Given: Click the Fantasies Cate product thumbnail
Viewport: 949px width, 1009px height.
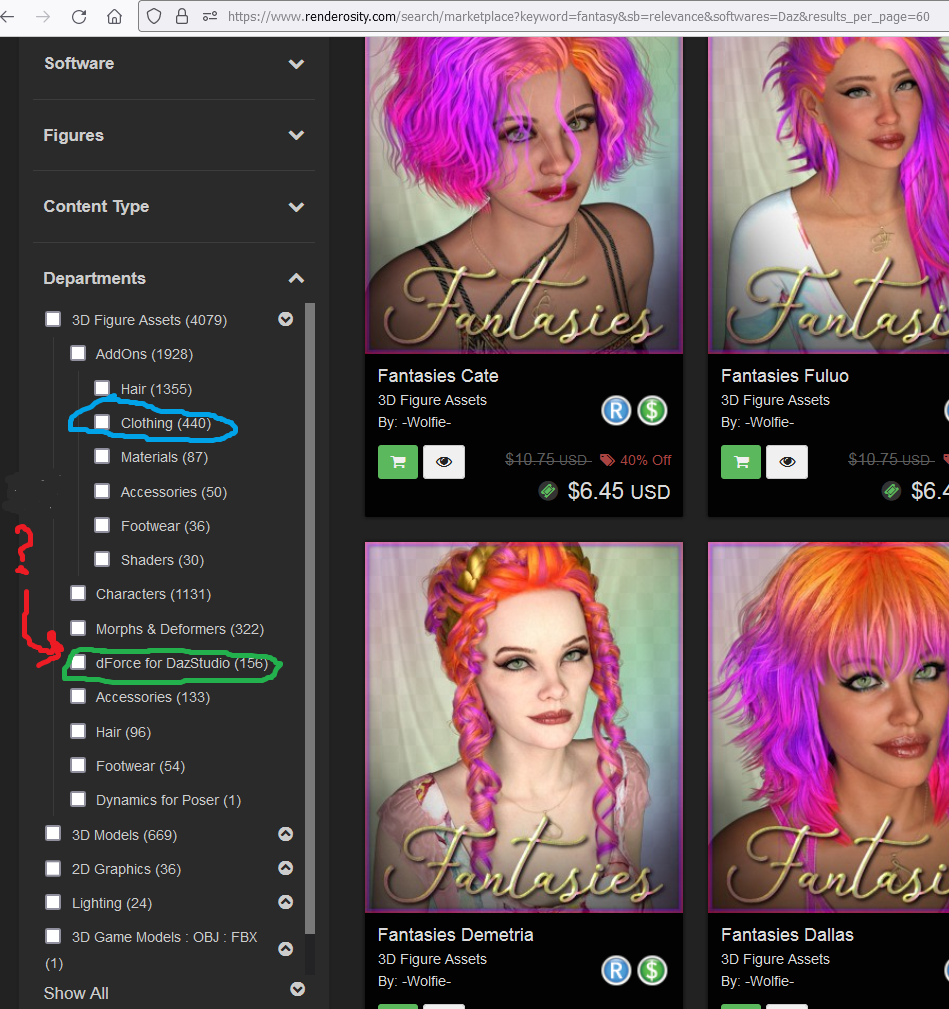Looking at the screenshot, I should pos(524,195).
